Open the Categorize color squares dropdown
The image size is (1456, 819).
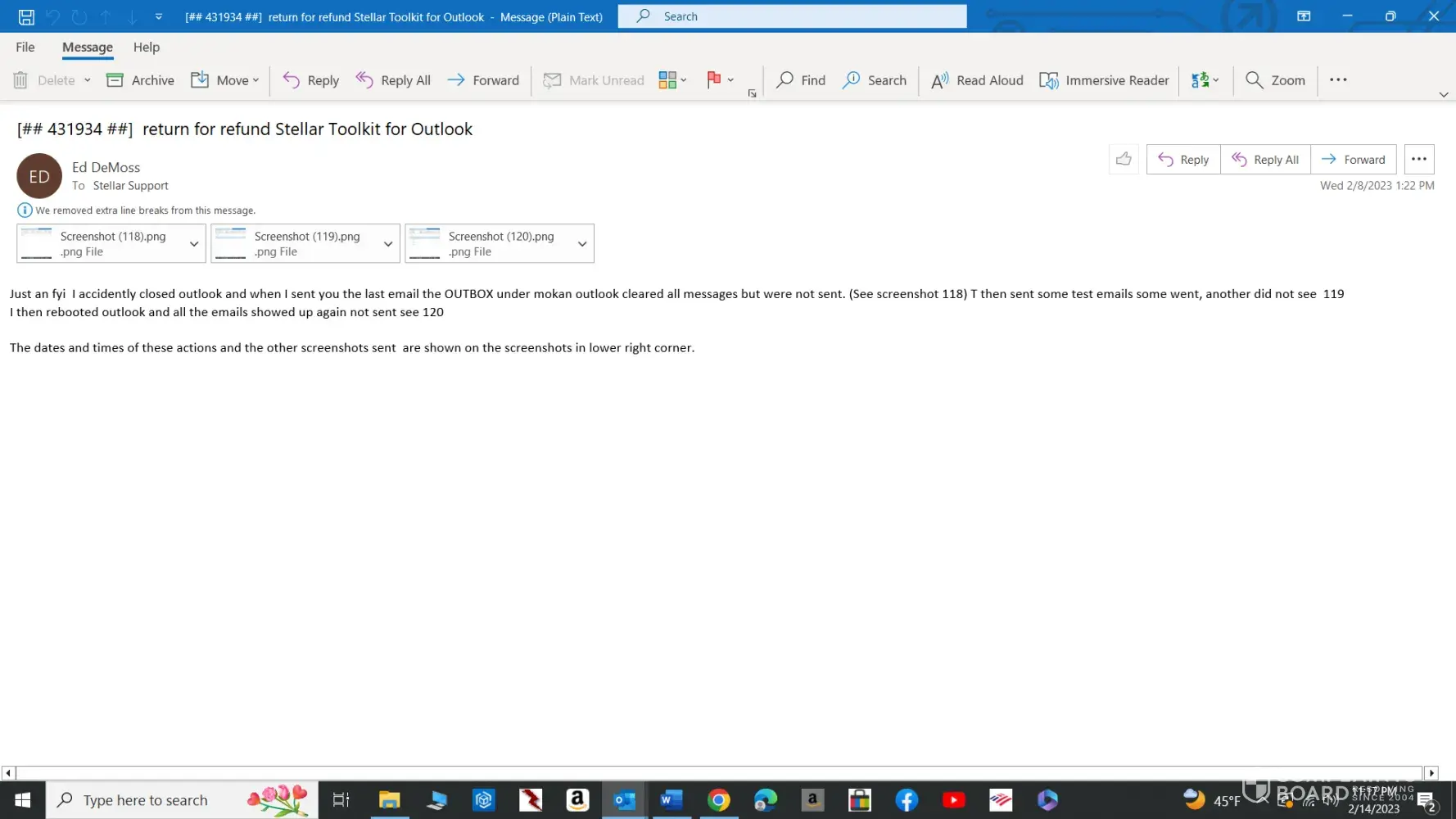point(672,80)
